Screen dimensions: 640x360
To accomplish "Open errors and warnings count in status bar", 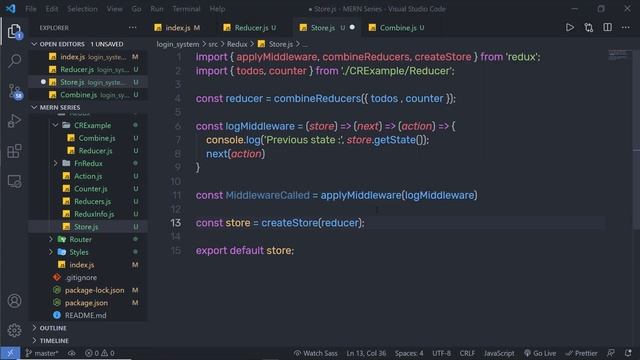I will [100, 353].
